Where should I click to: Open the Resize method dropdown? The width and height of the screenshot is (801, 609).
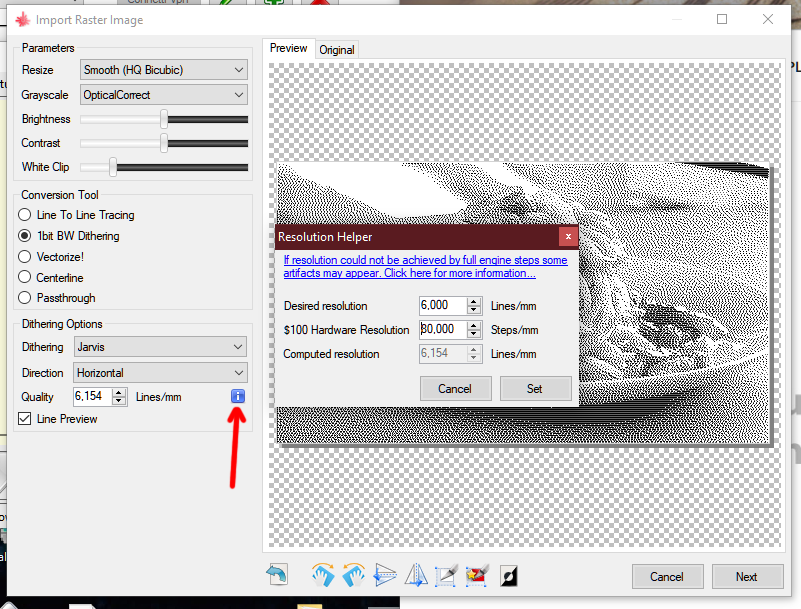click(x=163, y=70)
